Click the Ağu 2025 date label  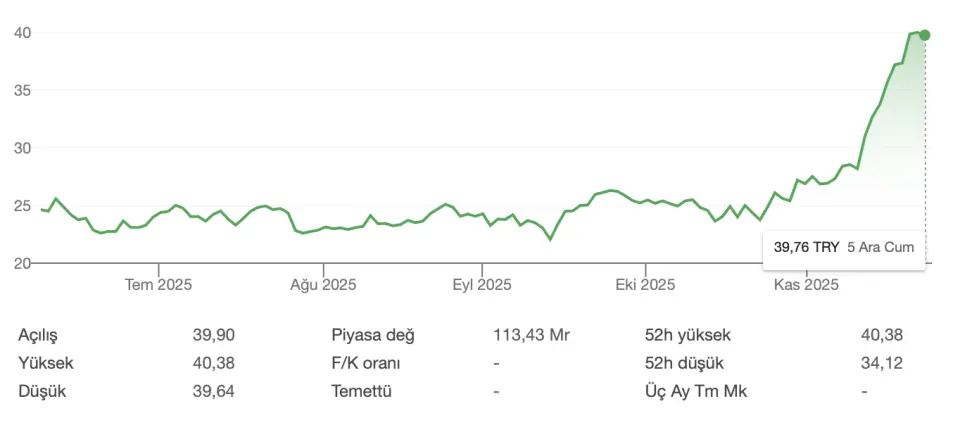(323, 285)
